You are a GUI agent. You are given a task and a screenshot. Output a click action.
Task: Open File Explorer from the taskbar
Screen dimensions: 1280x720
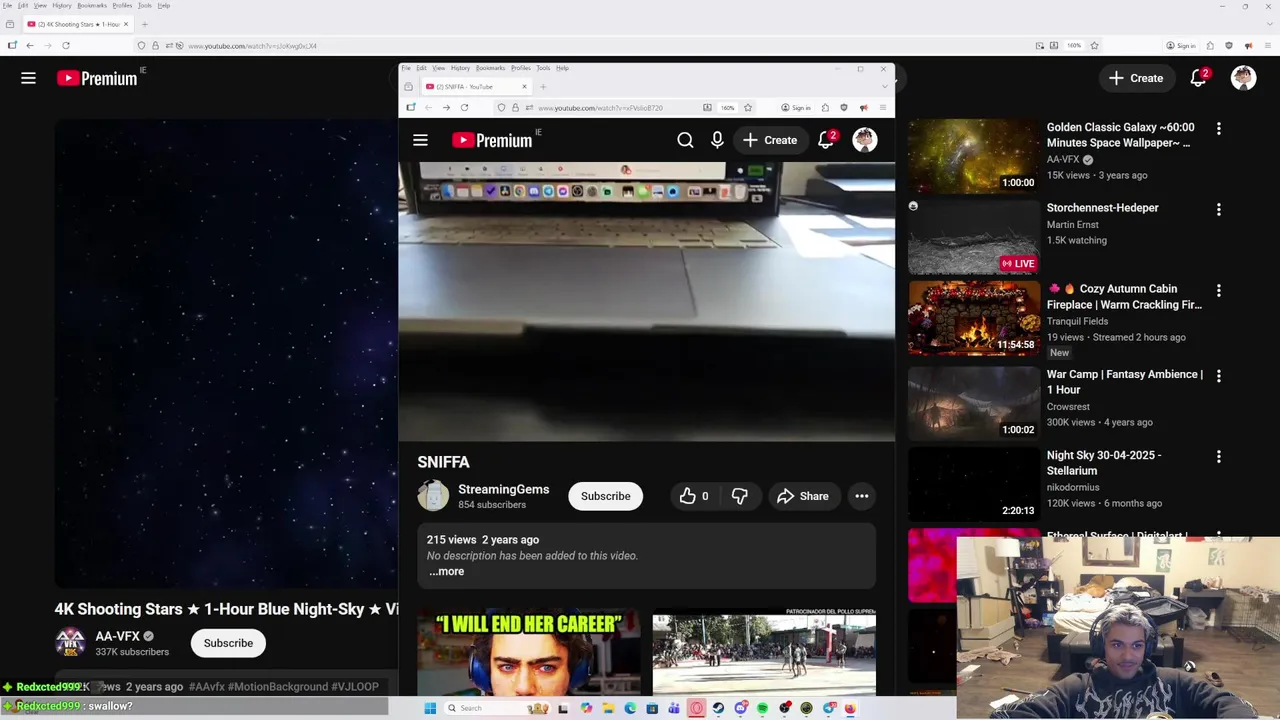pos(608,708)
